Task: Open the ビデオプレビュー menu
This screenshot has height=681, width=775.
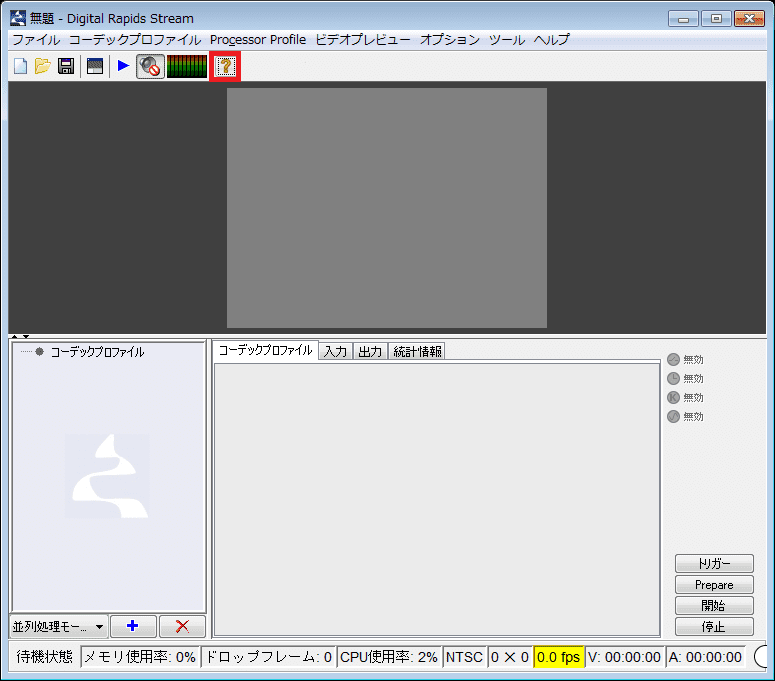Action: point(363,40)
